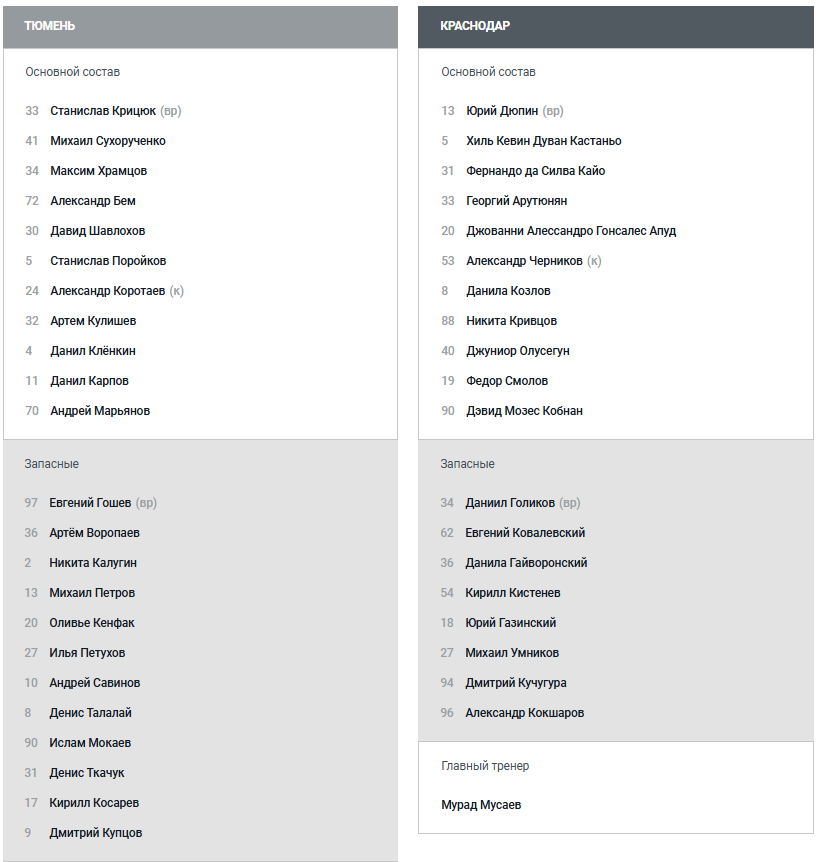
Task: Click player Данил Клёнкин
Action: pyautogui.click(x=93, y=351)
